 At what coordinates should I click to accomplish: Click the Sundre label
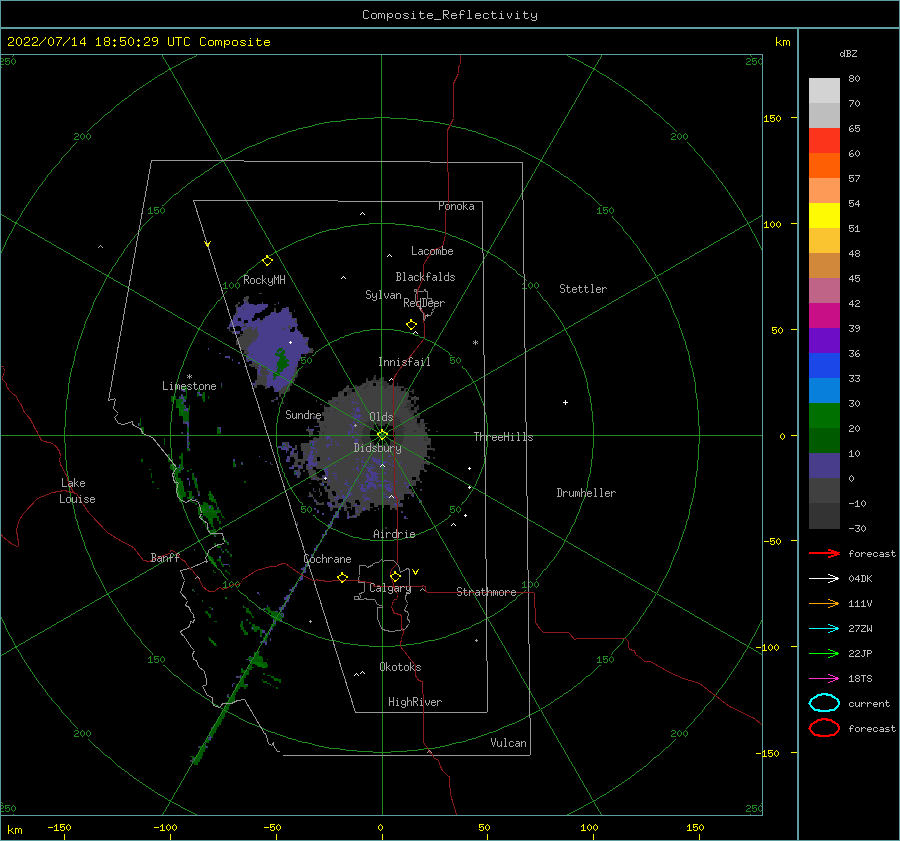click(303, 415)
